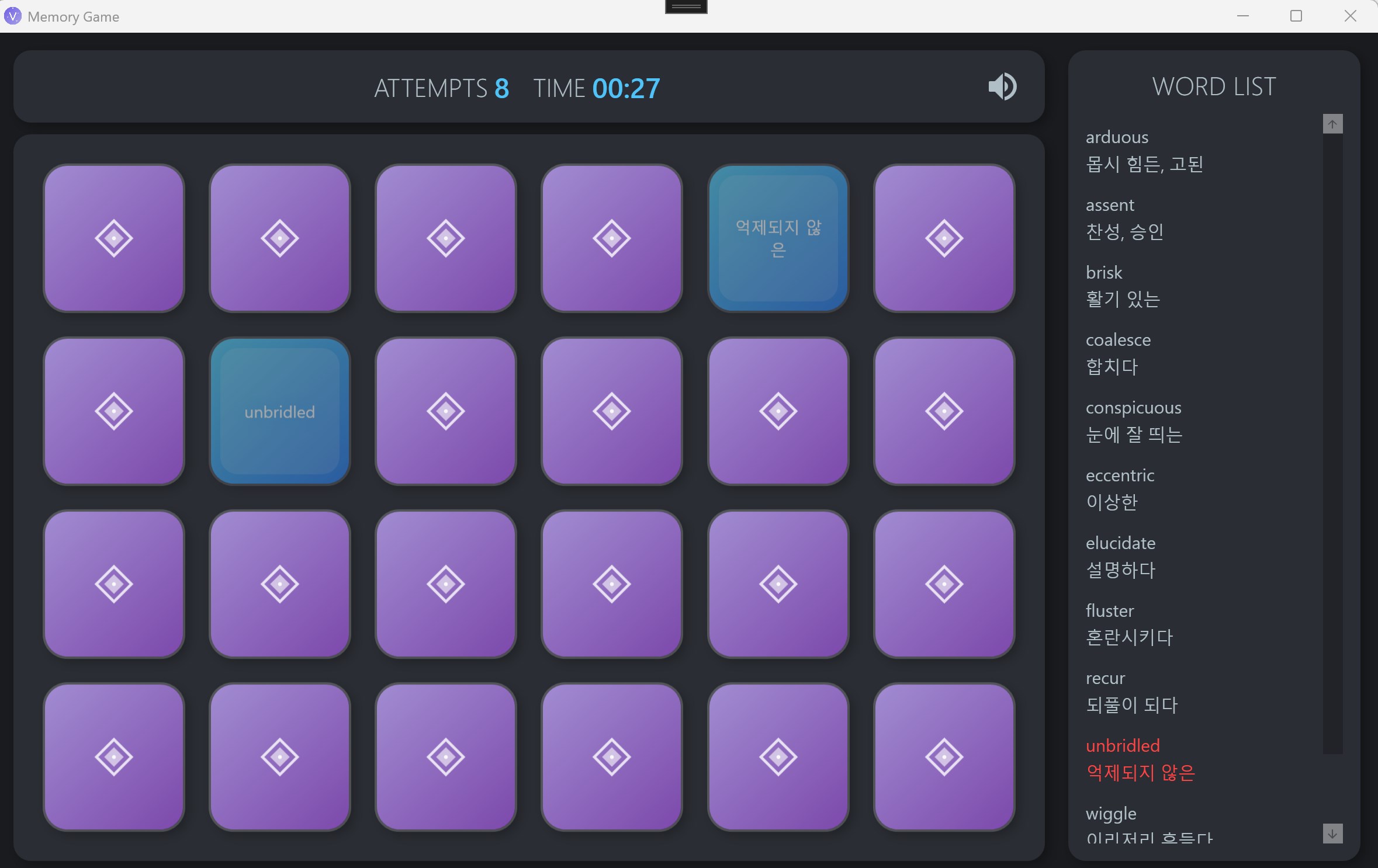The width and height of the screenshot is (1378, 868).
Task: Flip the face-down card in the bottom-left corner
Action: click(x=114, y=756)
